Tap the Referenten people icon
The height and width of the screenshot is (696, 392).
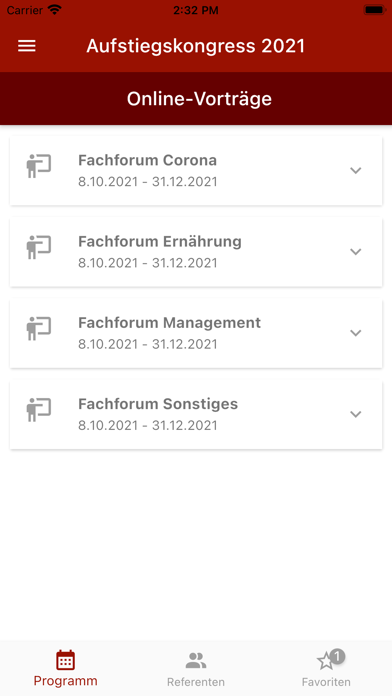pos(196,661)
